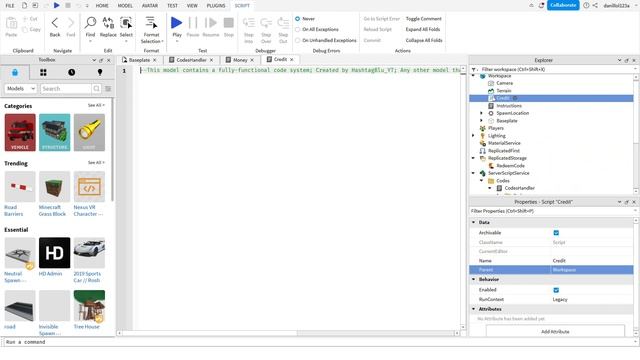Viewport: 640px width, 360px height.
Task: Click Toggle Comment action
Action: pyautogui.click(x=424, y=19)
